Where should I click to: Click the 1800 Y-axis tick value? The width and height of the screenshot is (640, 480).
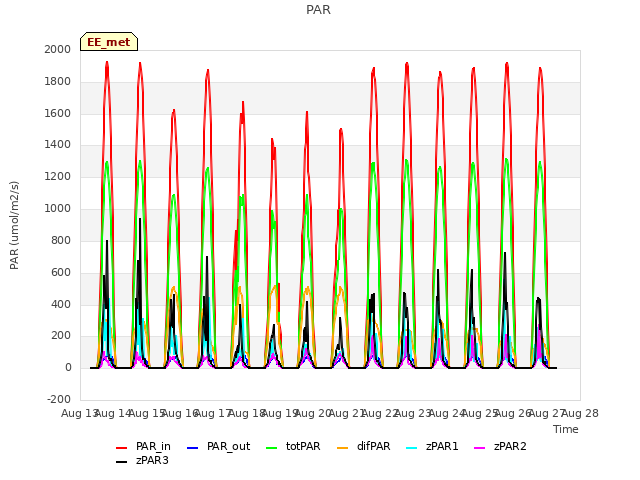click(x=58, y=81)
